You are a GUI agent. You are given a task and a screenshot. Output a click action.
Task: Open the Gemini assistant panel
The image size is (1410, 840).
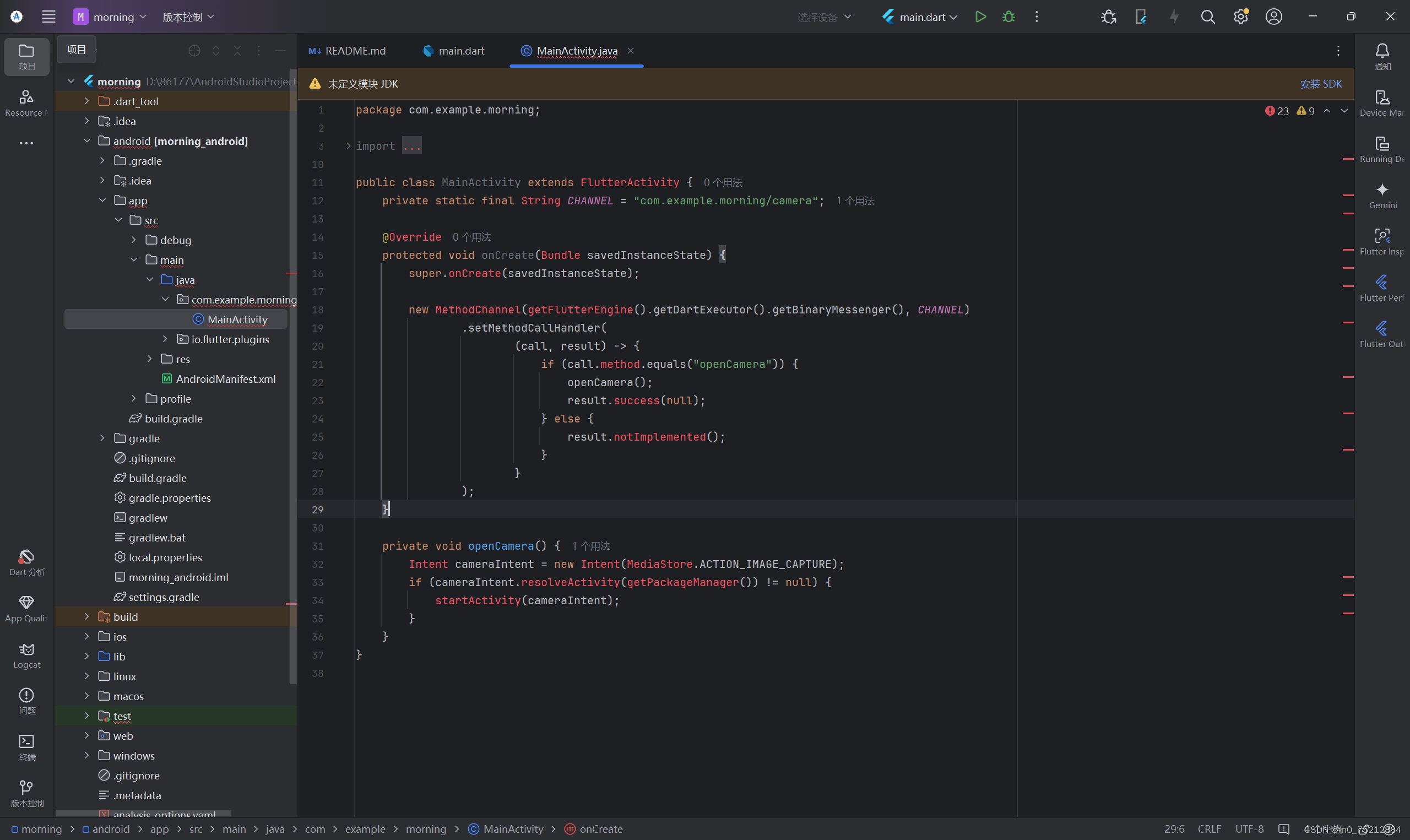[x=1382, y=196]
